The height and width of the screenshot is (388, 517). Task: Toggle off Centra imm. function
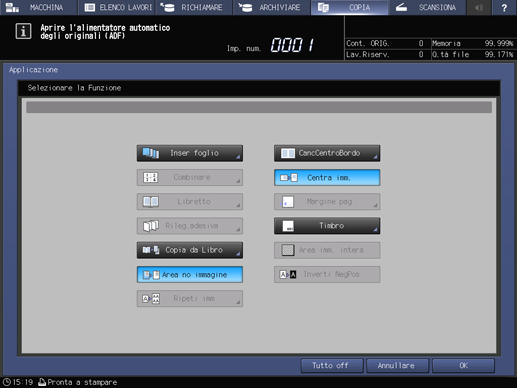327,178
